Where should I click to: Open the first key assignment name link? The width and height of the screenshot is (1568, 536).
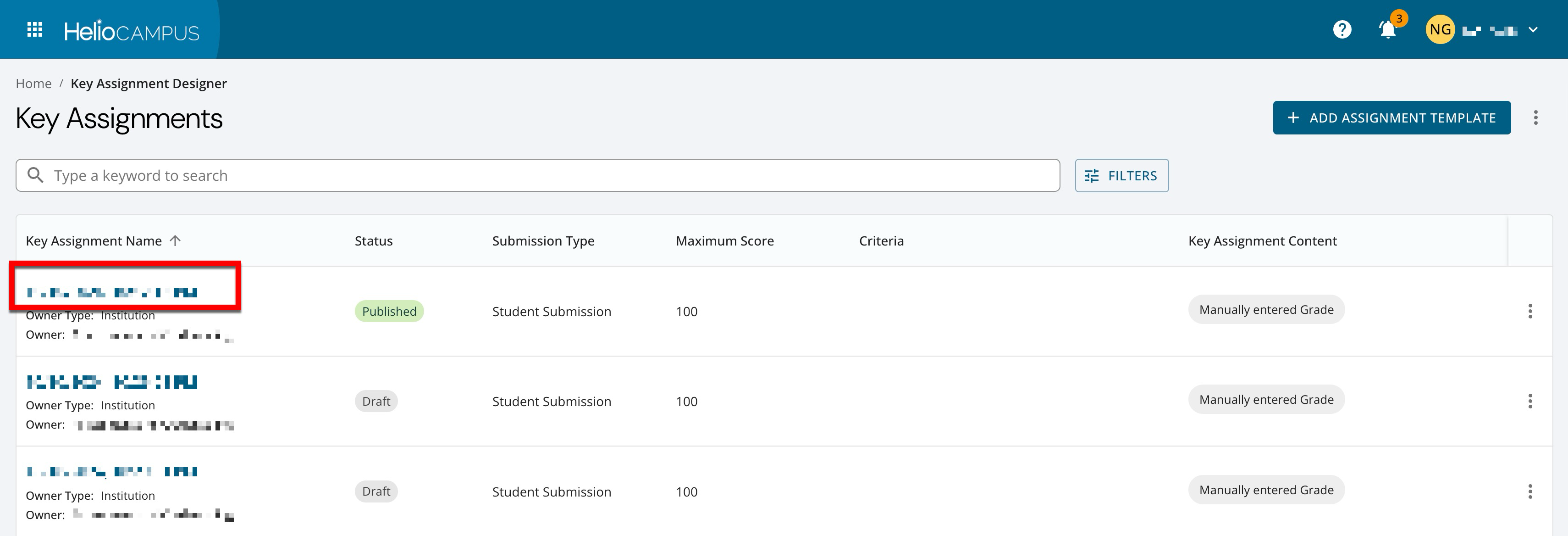point(112,293)
